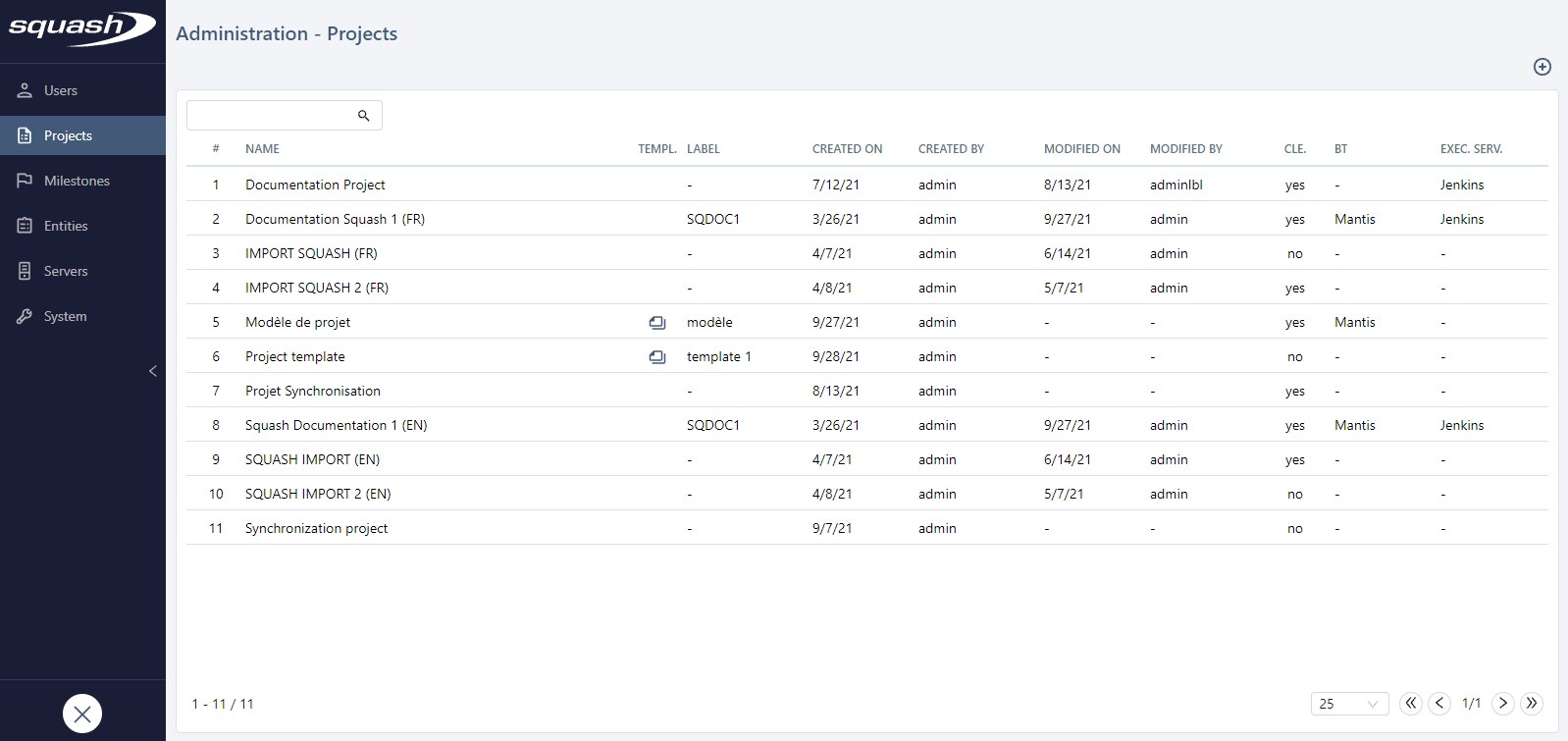Open Project template row name
The width and height of the screenshot is (1568, 741).
click(295, 356)
